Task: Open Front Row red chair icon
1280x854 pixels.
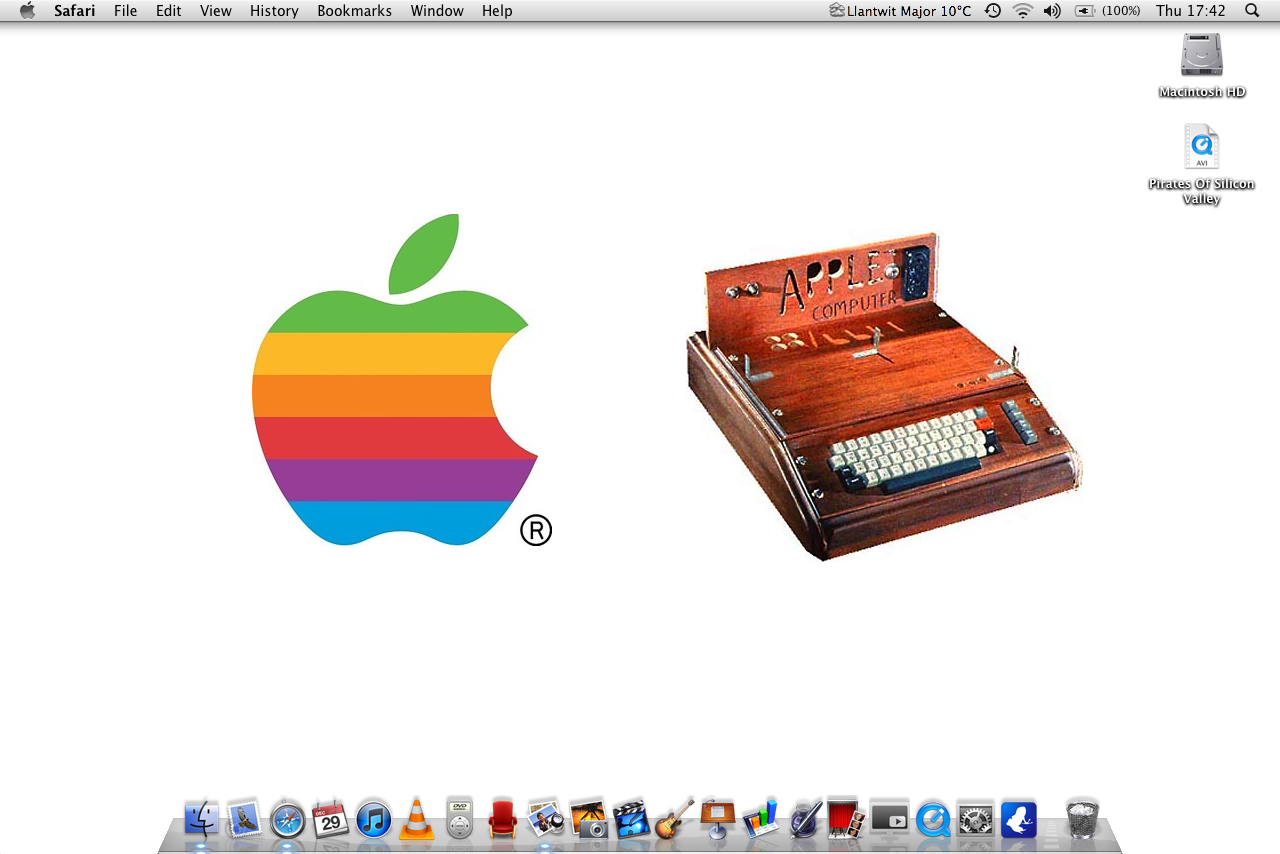Action: pos(502,820)
